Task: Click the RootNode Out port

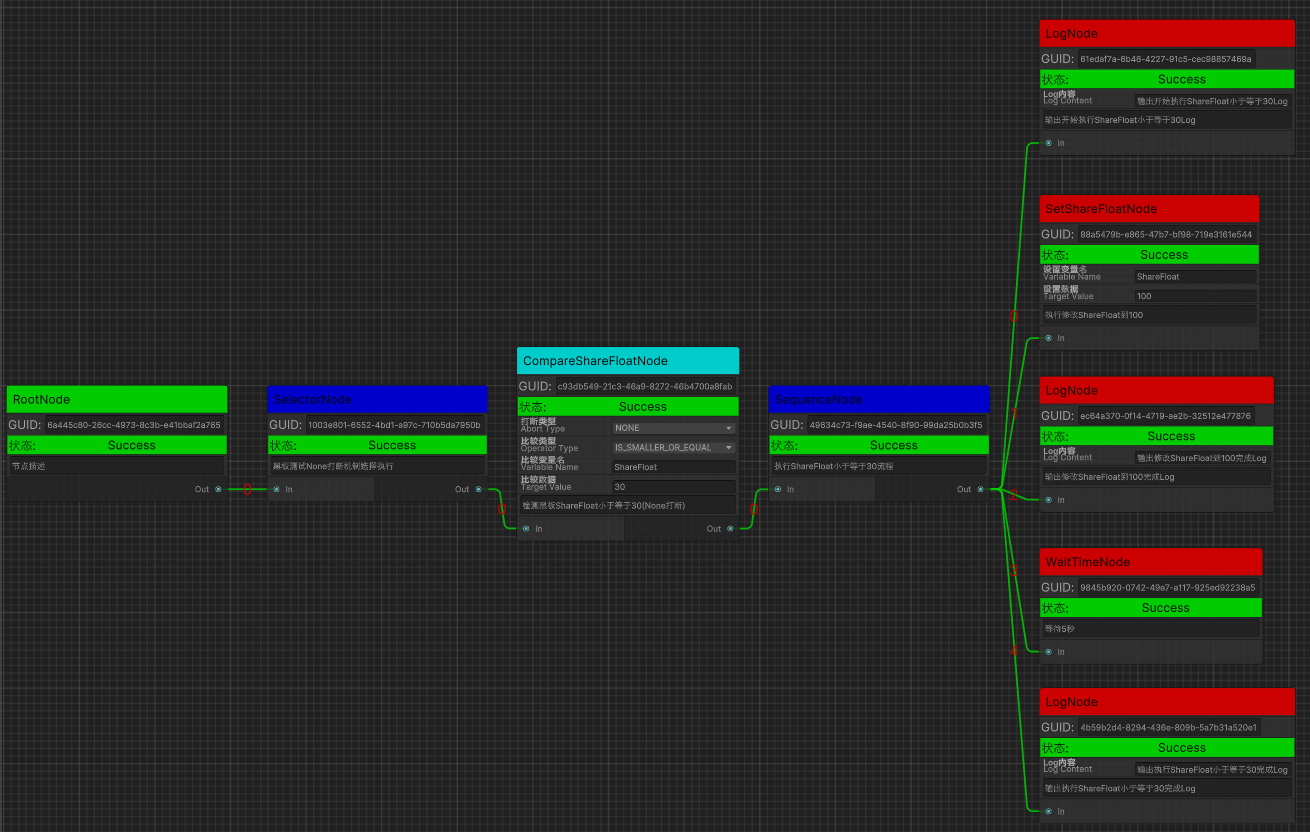Action: (x=218, y=489)
